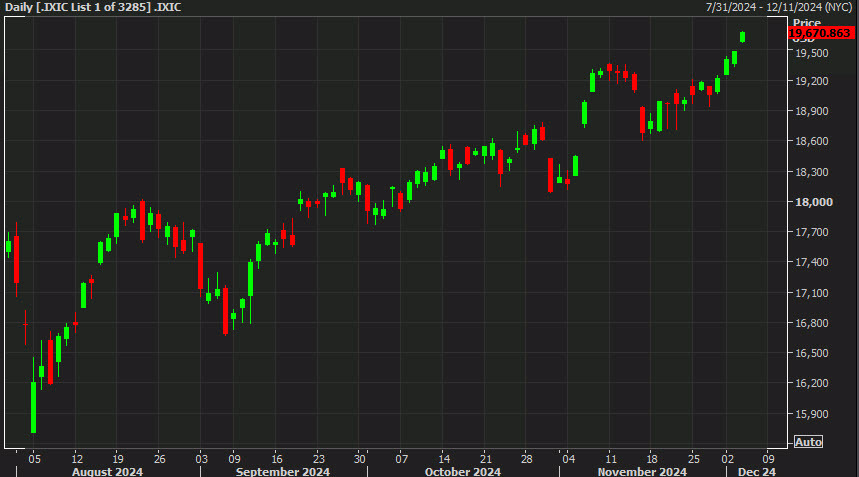The height and width of the screenshot is (477, 859).
Task: Click the 21 date tick in October
Action: pos(485,459)
